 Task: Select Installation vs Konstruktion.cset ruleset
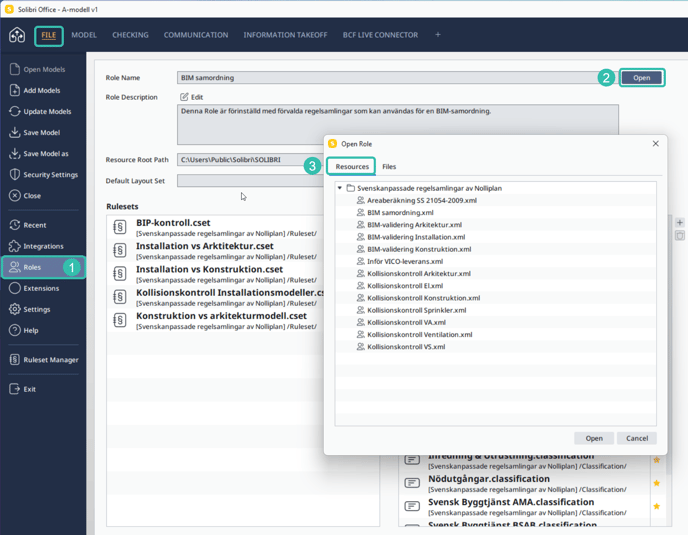[215, 274]
